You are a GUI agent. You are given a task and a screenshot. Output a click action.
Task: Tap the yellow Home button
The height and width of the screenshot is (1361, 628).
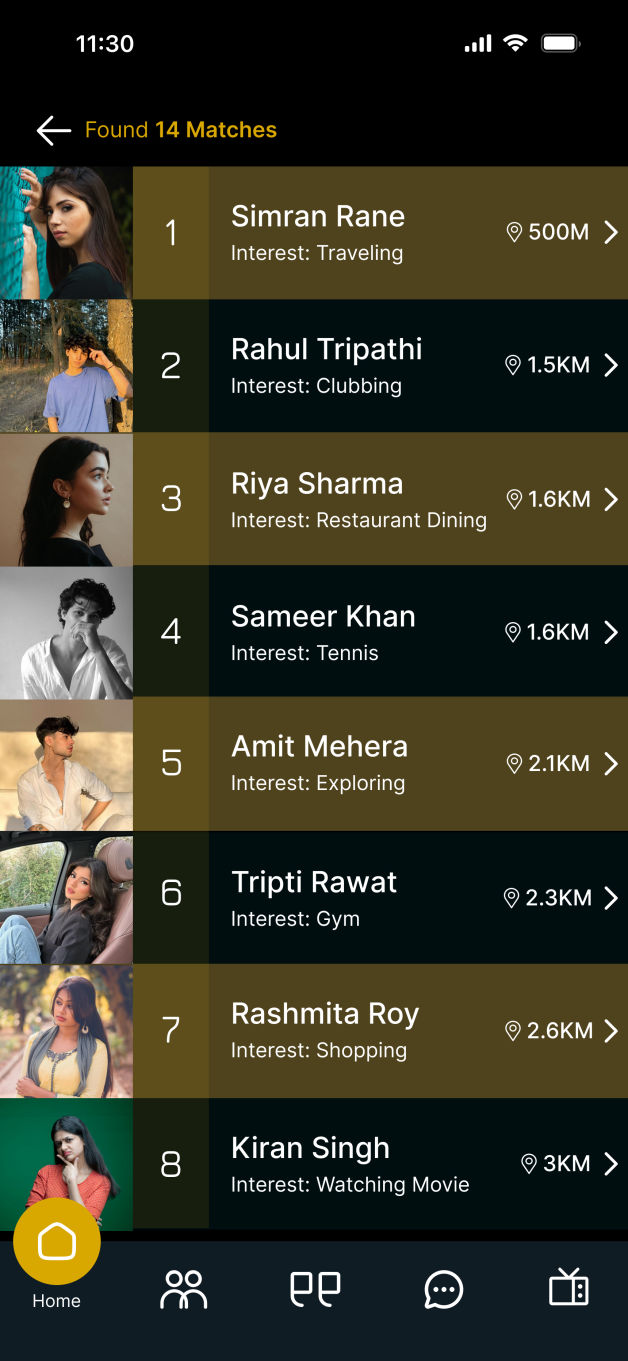tap(57, 1242)
